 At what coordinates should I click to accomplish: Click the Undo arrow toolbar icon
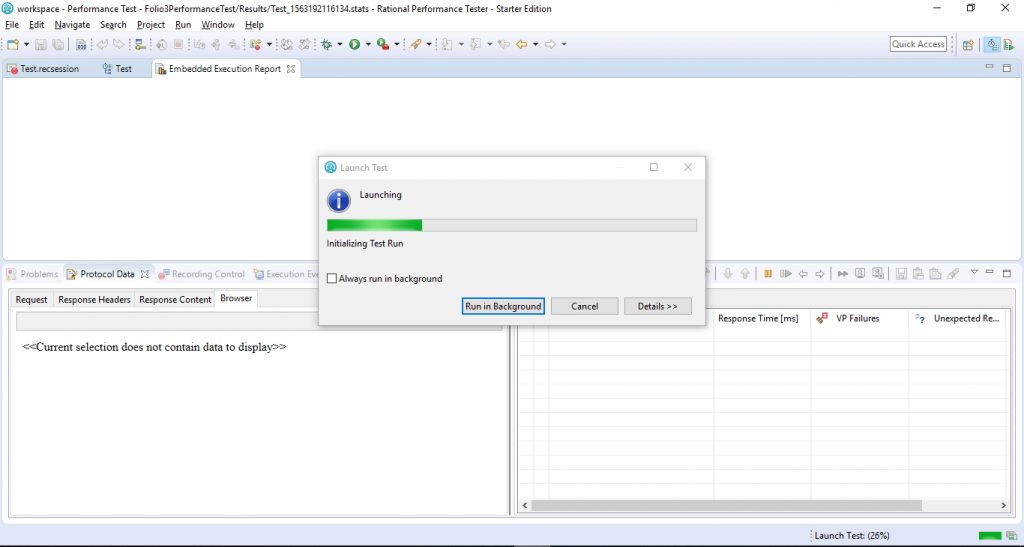click(103, 44)
